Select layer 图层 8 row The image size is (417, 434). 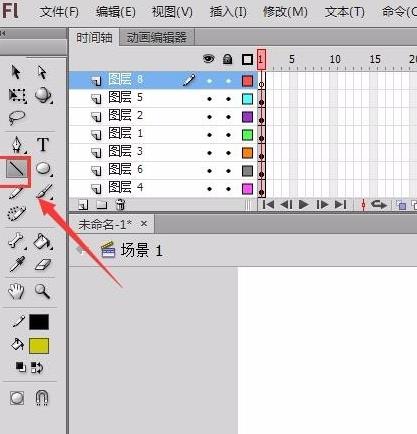coord(163,80)
